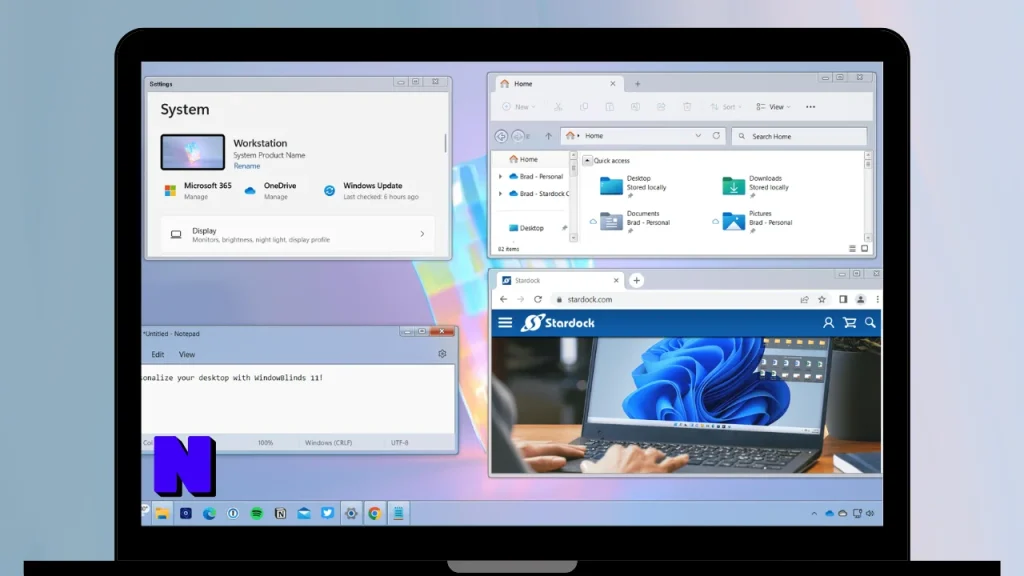Image resolution: width=1024 pixels, height=576 pixels.
Task: Open a new browser tab with plus button
Action: (636, 280)
